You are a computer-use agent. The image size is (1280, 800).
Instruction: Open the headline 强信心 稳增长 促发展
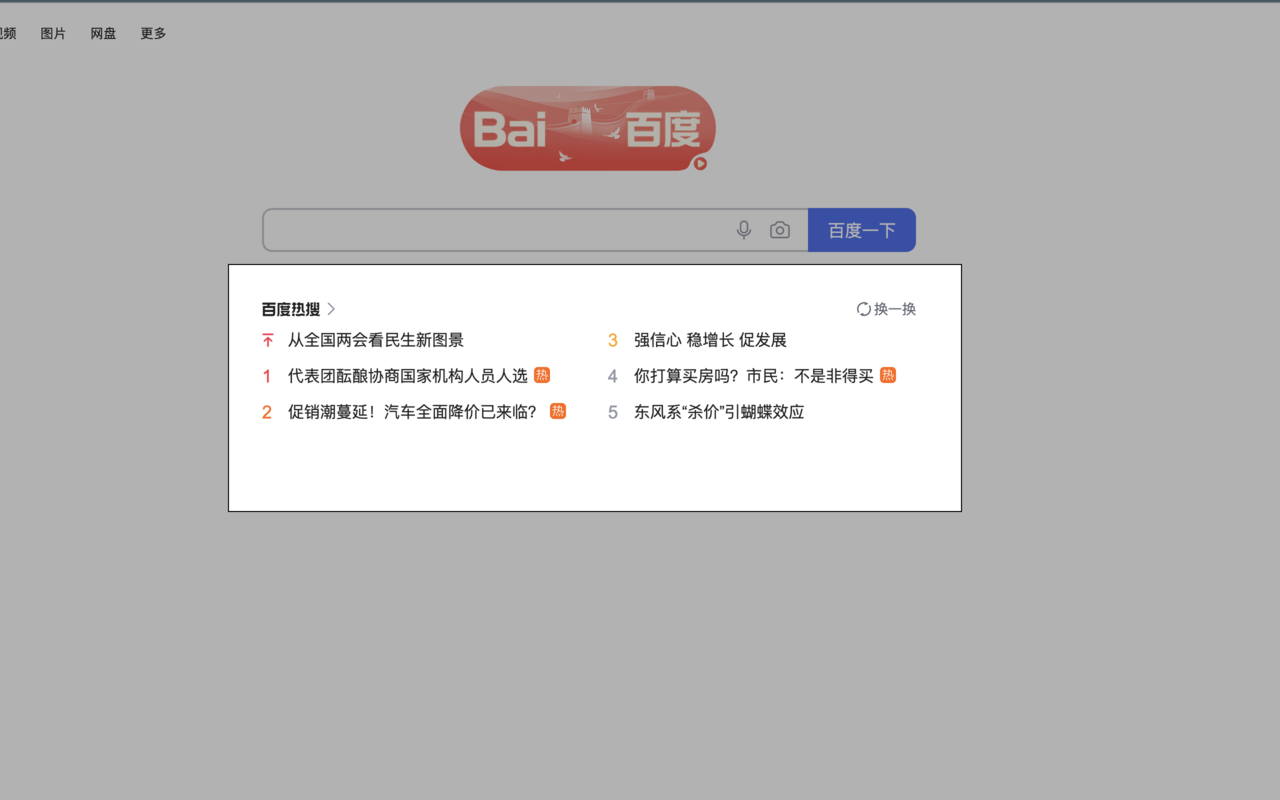708,340
